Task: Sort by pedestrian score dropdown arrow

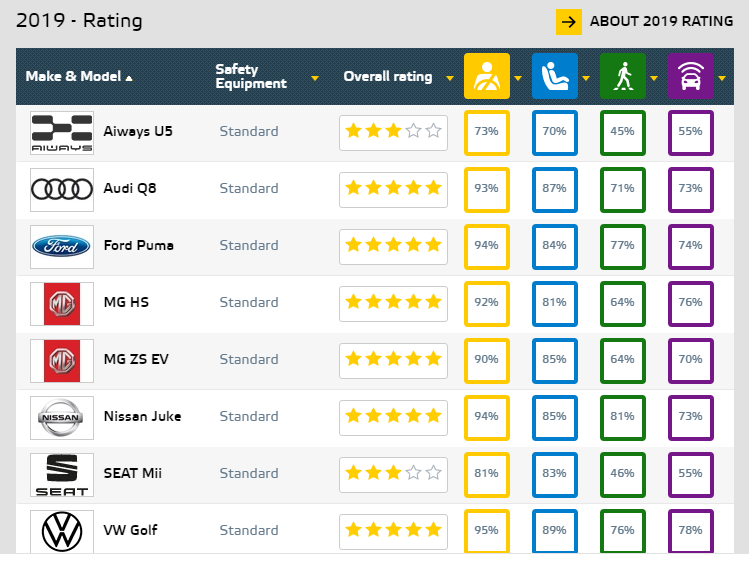Action: [x=654, y=78]
